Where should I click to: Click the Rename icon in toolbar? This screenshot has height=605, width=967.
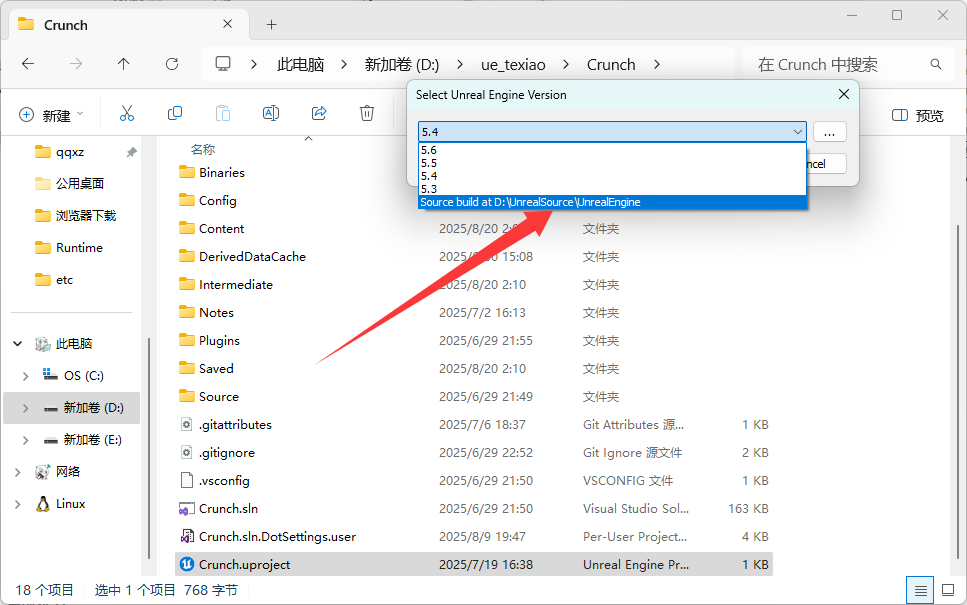tap(271, 113)
